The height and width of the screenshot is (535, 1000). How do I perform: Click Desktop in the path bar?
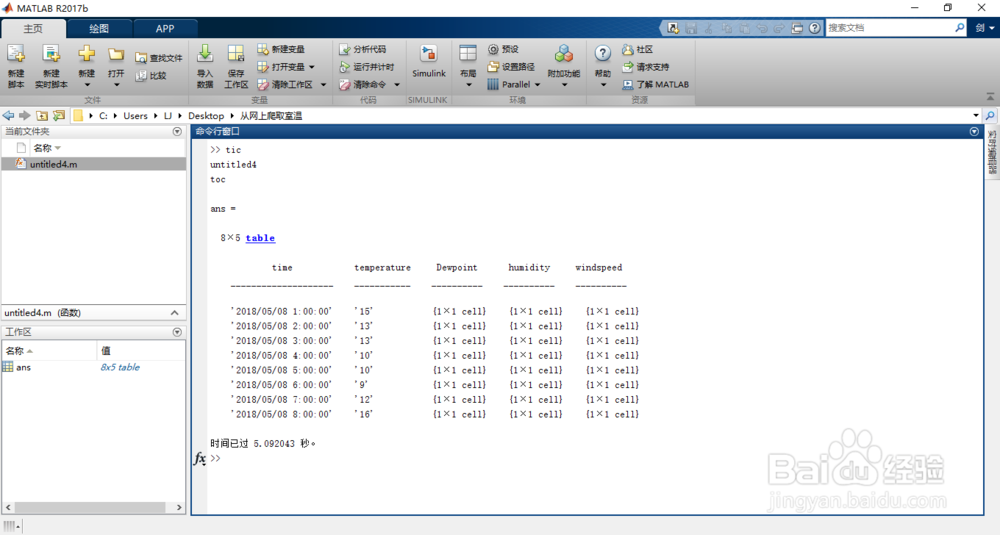(206, 115)
